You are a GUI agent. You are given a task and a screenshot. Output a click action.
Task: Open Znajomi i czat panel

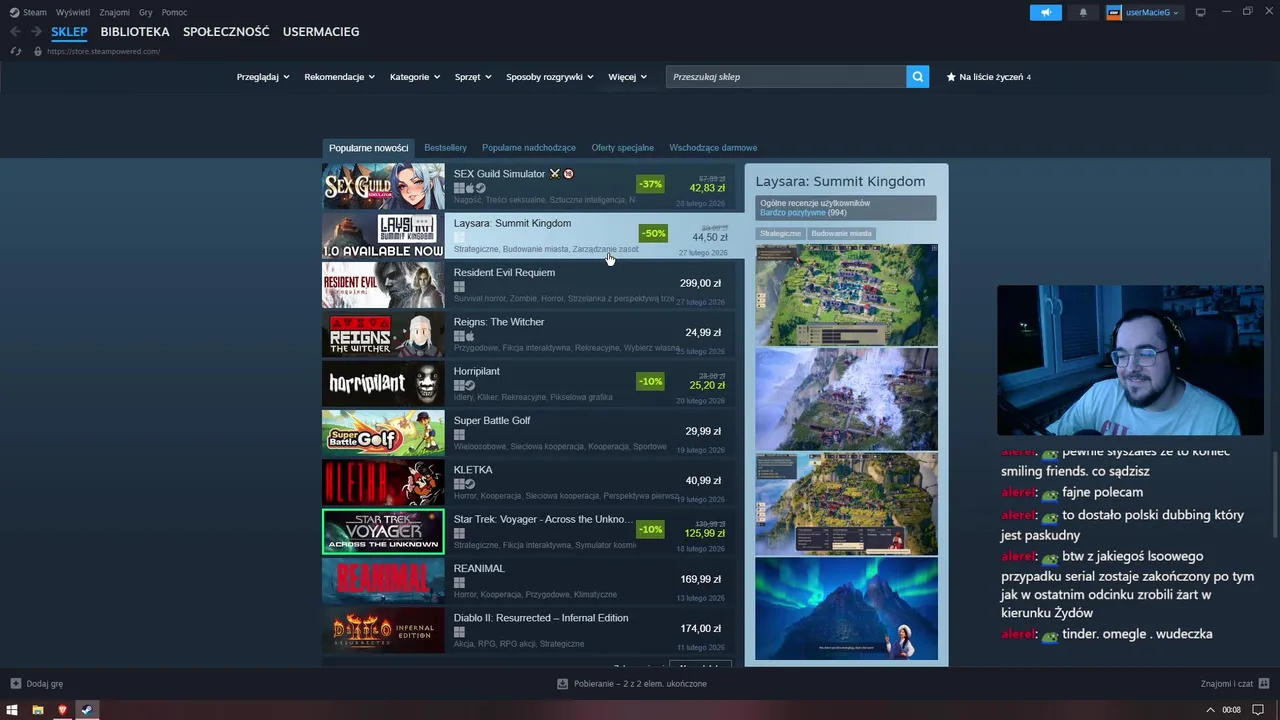(1227, 684)
